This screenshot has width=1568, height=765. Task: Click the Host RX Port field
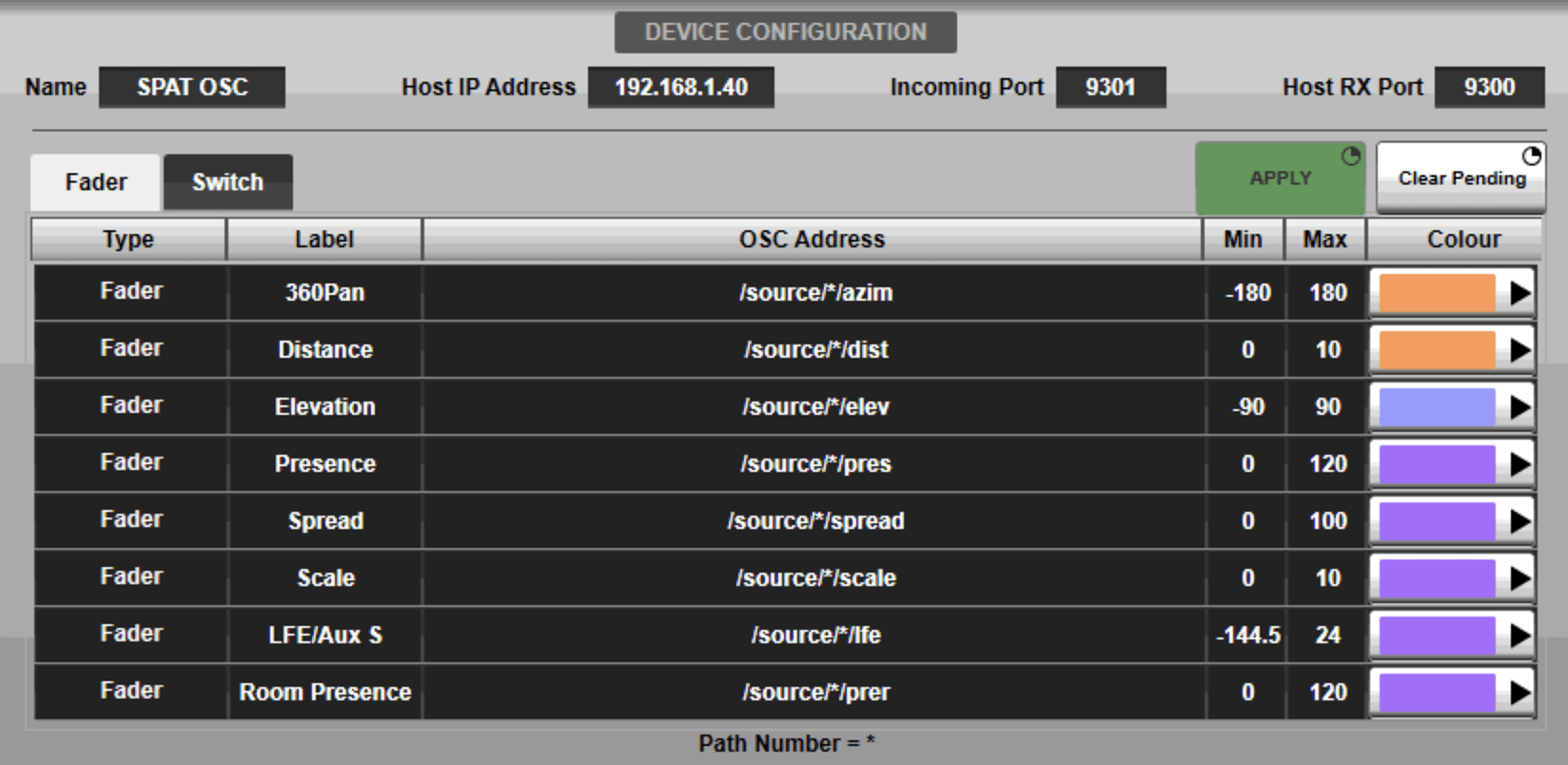pyautogui.click(x=1489, y=88)
